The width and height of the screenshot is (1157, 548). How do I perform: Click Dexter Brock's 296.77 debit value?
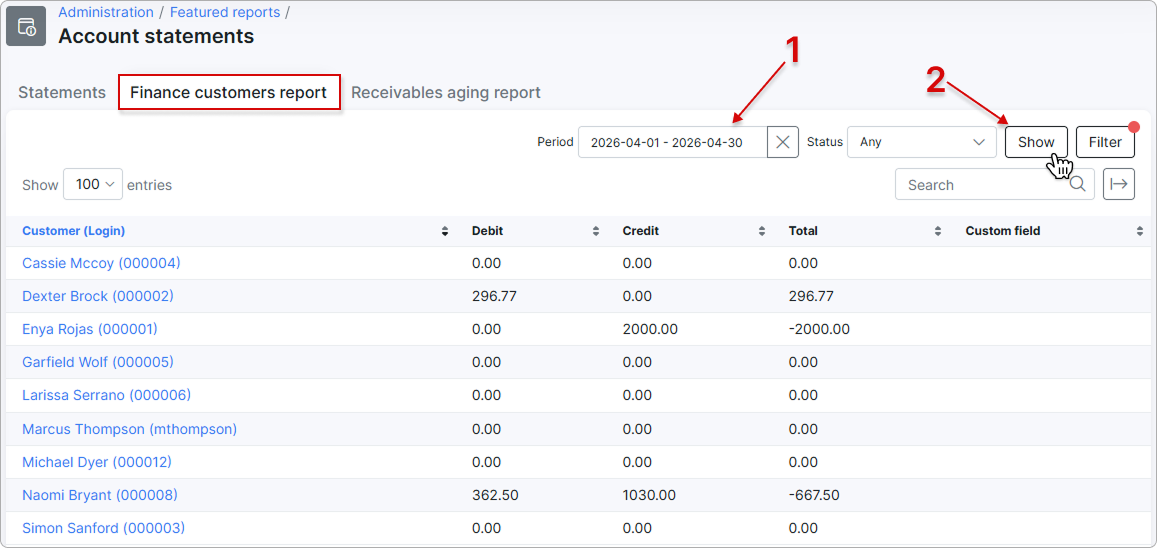point(494,296)
